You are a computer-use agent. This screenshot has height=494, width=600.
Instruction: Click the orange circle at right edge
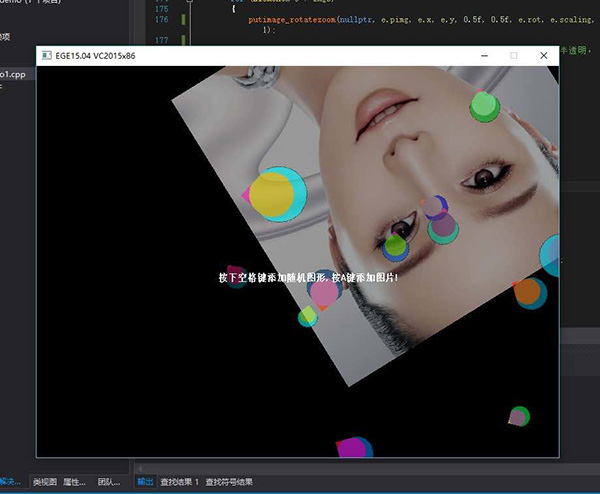click(527, 291)
